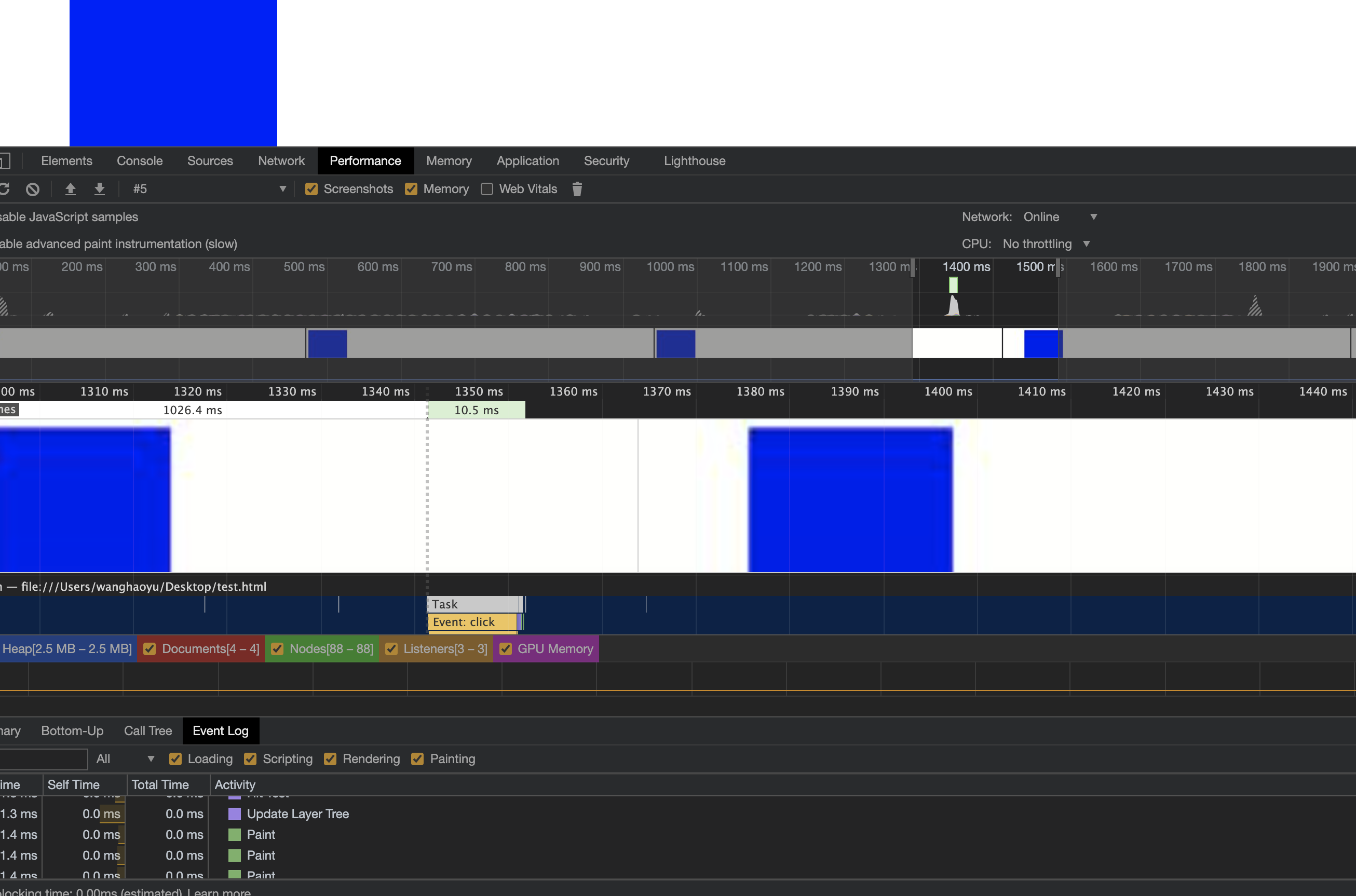1356x896 pixels.
Task: Open the CPU No throttling dropdown
Action: pyautogui.click(x=1047, y=244)
